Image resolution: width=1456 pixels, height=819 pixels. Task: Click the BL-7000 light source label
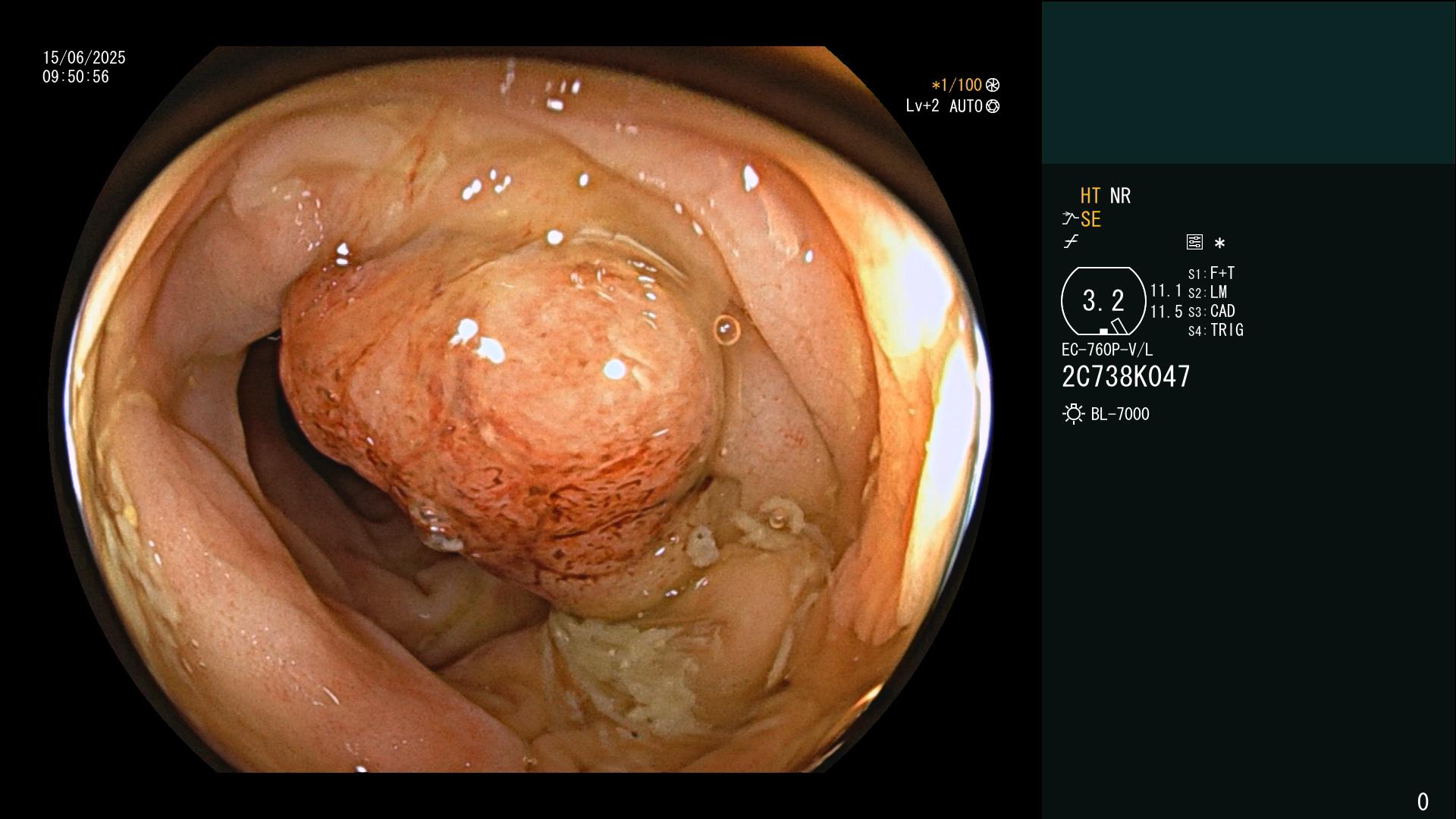pos(1120,414)
